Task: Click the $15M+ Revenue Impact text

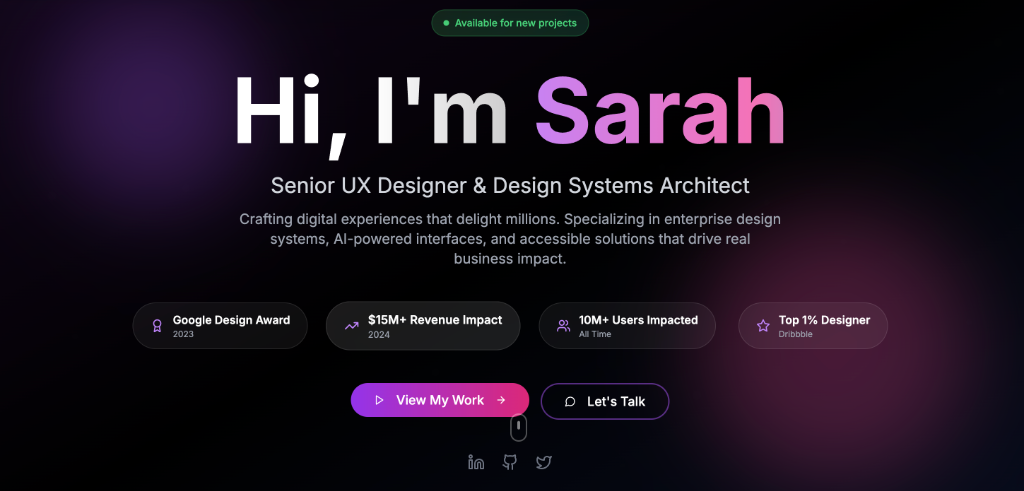Action: coord(435,320)
